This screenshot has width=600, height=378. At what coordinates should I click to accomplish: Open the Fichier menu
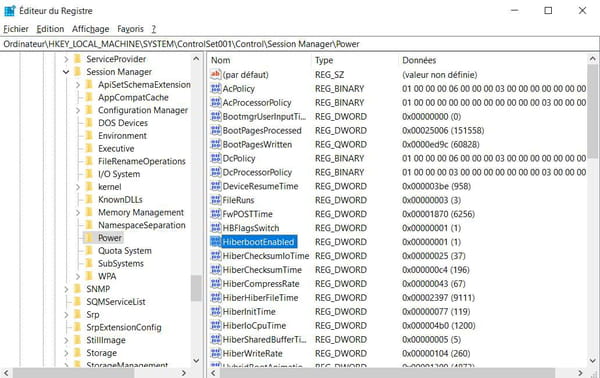(16, 29)
